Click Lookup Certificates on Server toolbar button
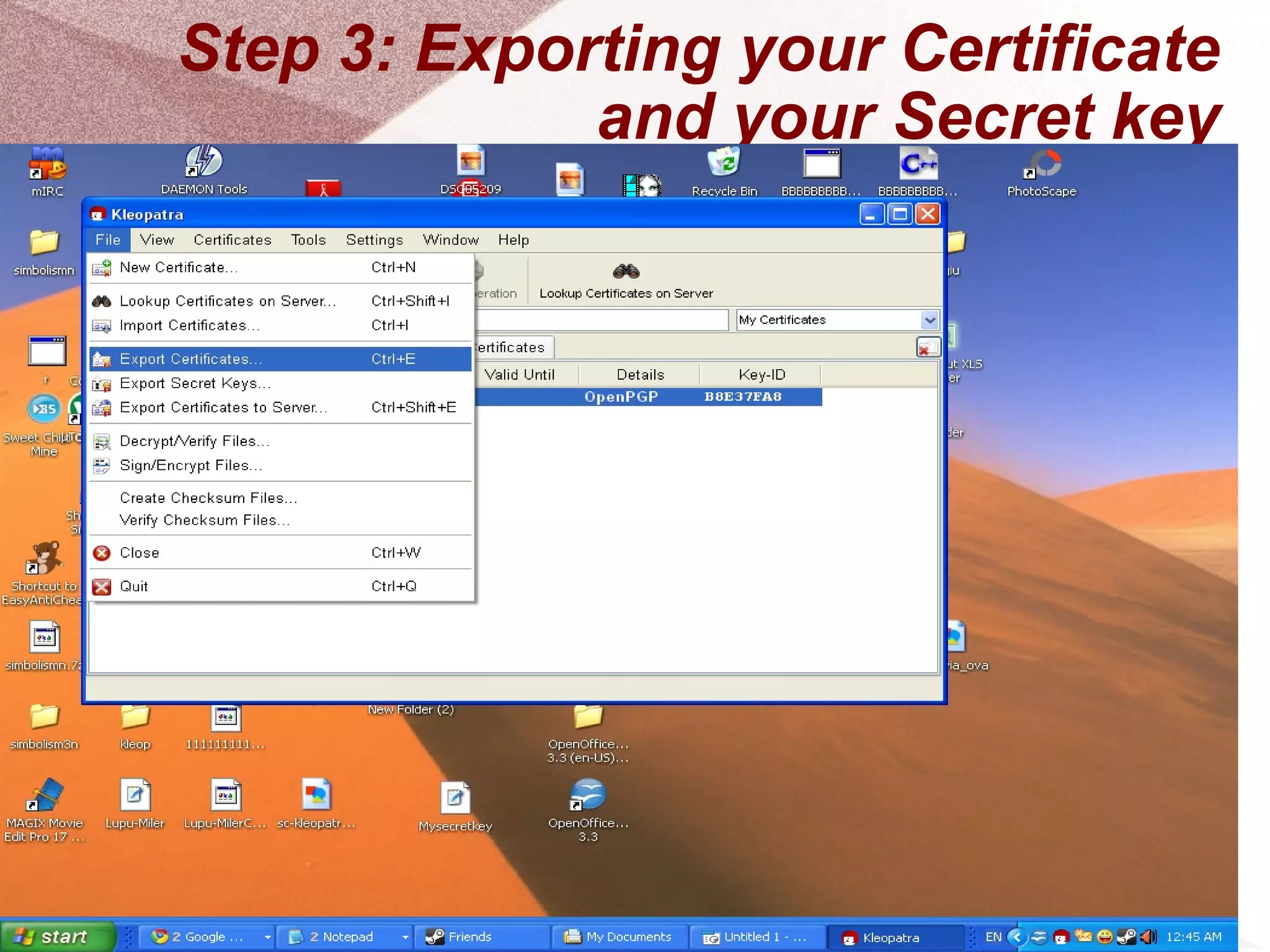Viewport: 1270px width, 952px height. (x=626, y=282)
